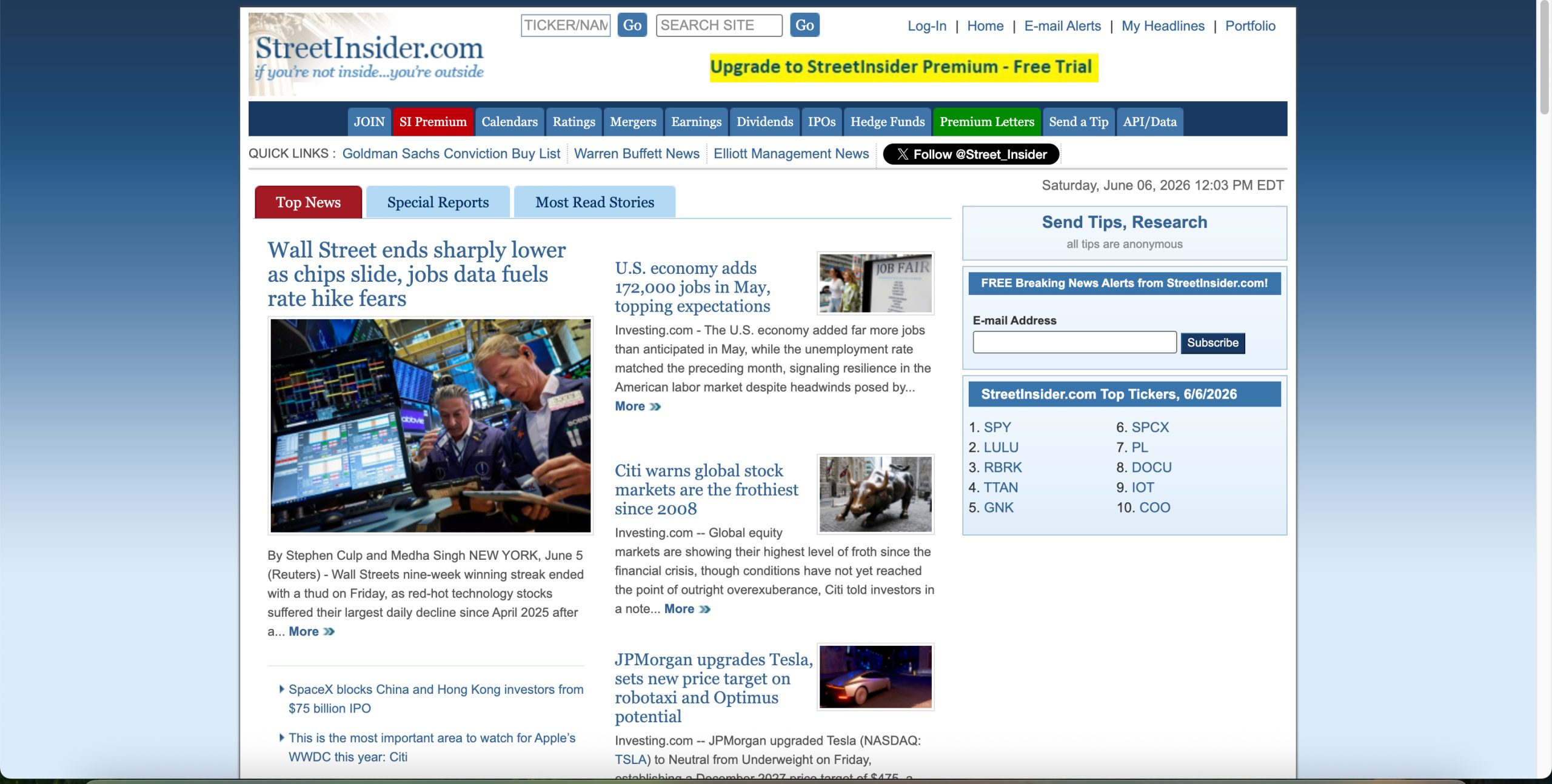Open Premium Letters in the nav bar
The image size is (1552, 784).
987,122
